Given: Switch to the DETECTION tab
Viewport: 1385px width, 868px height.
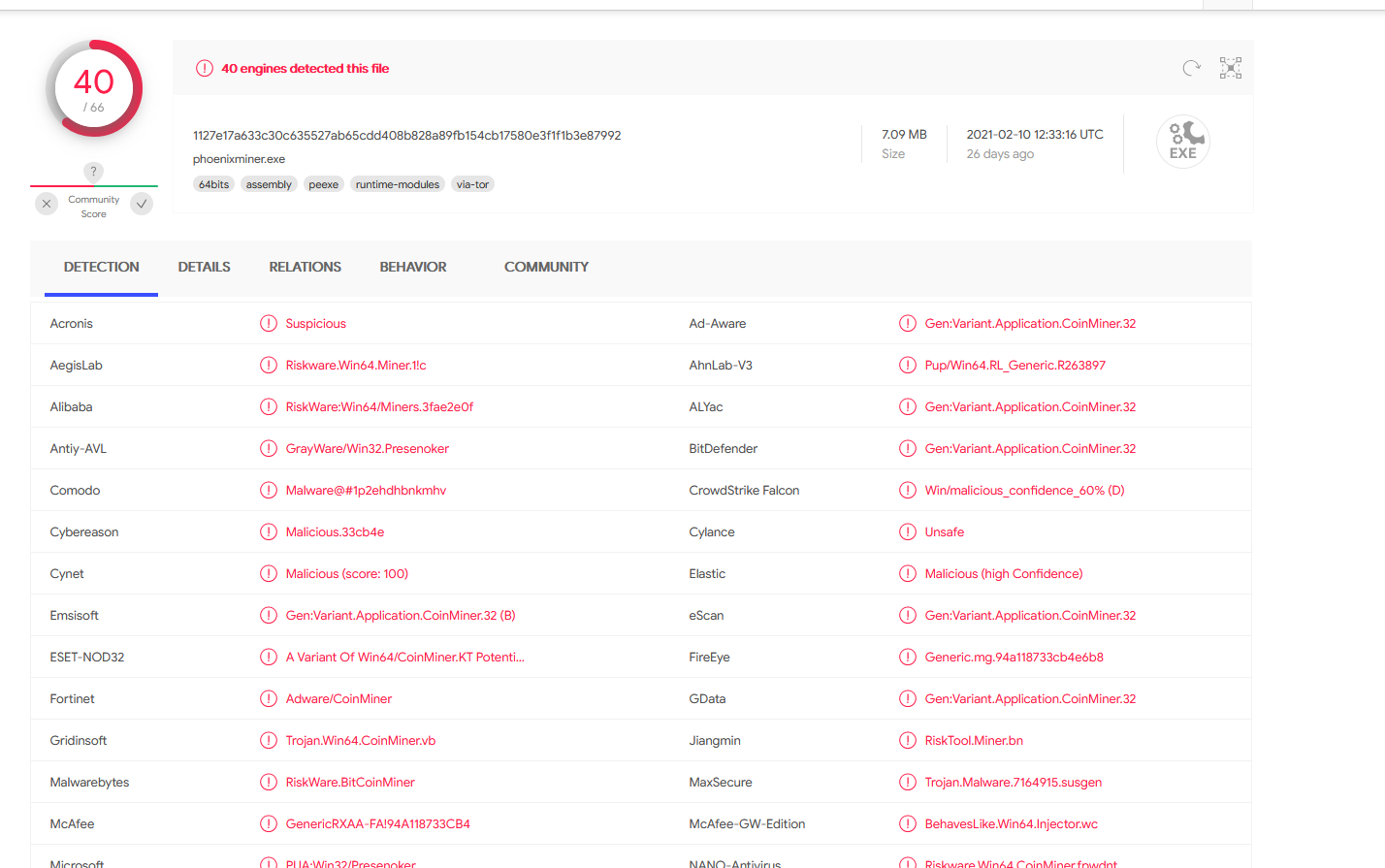Looking at the screenshot, I should click(101, 267).
